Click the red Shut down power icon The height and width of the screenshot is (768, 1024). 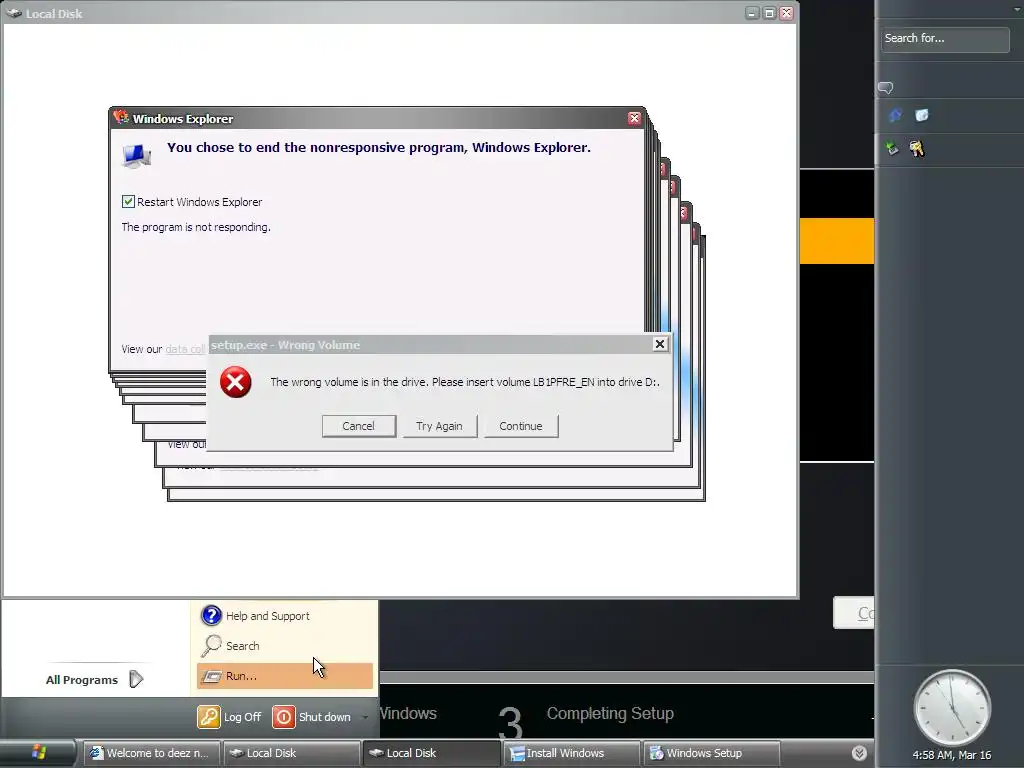click(x=283, y=716)
